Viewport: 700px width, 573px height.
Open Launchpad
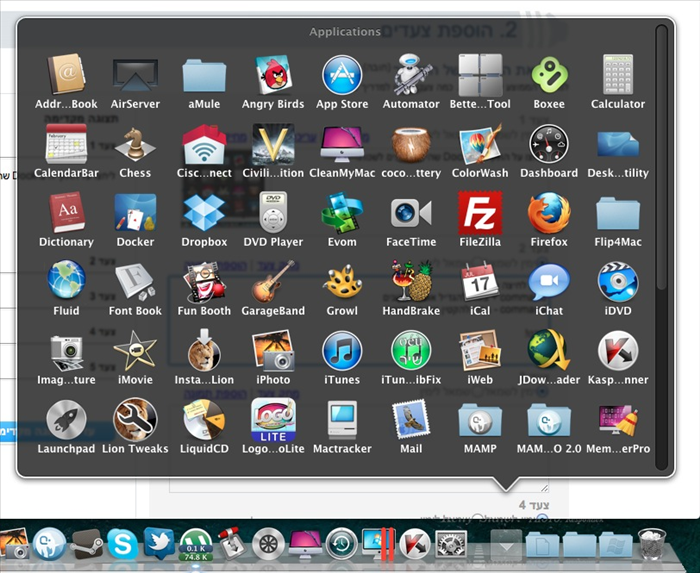tap(66, 419)
